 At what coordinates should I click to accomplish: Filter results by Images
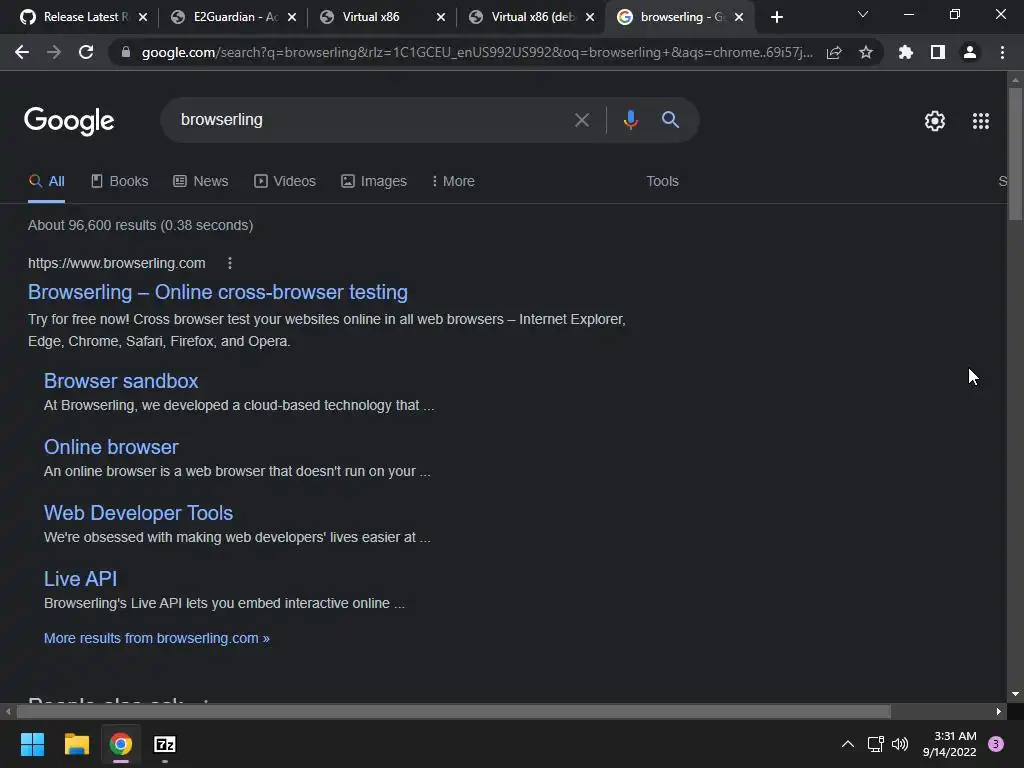(374, 182)
